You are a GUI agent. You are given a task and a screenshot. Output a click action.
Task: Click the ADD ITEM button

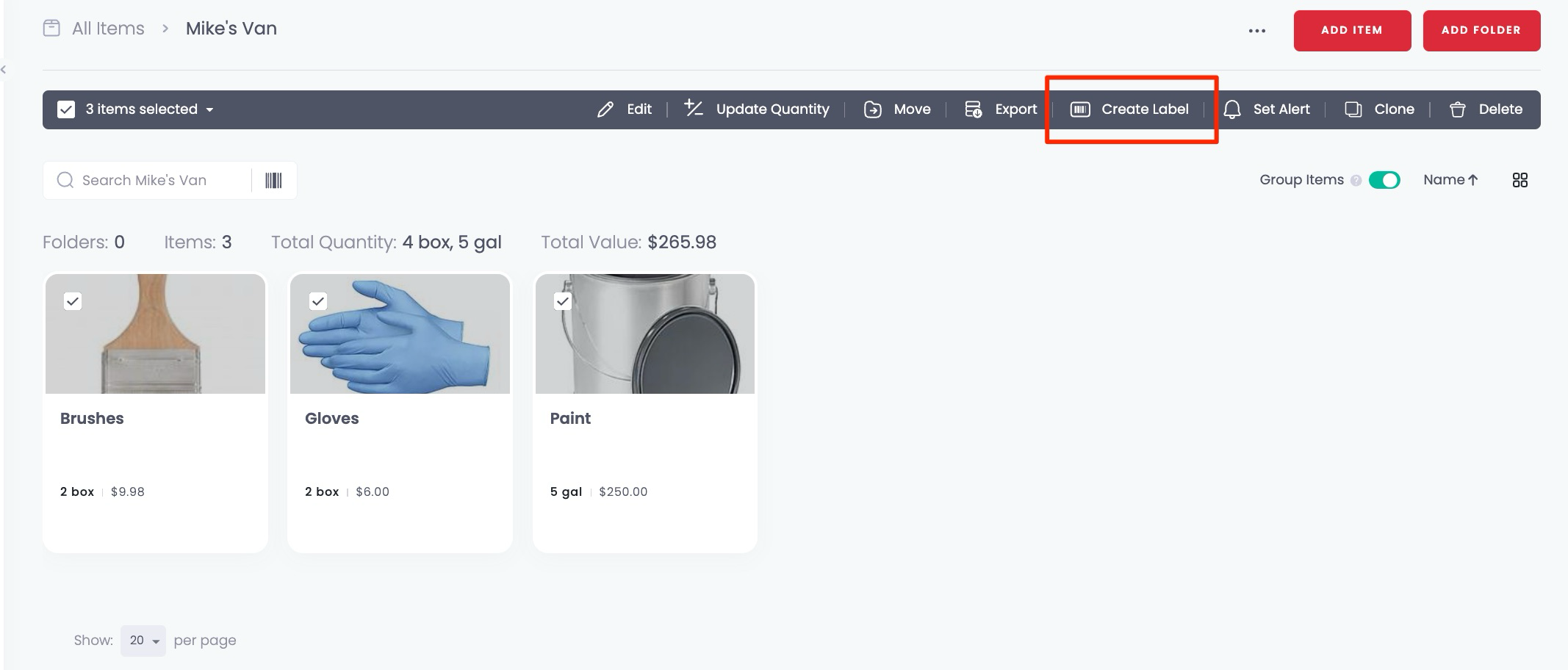pos(1352,30)
